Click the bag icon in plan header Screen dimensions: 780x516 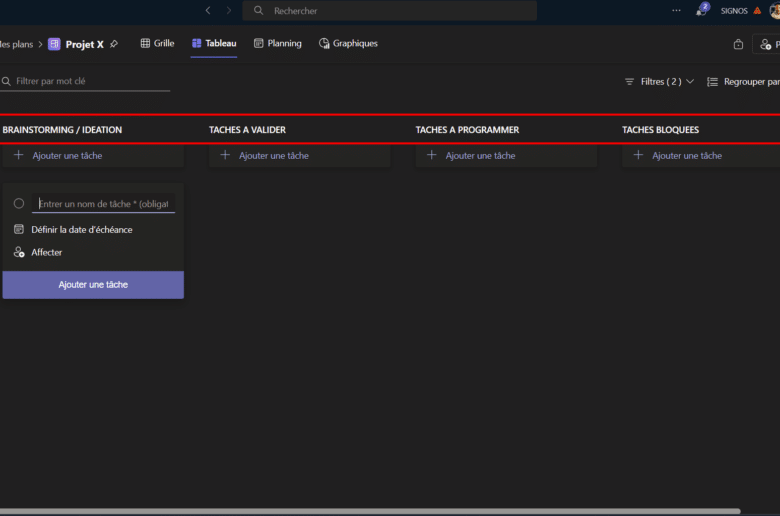click(738, 44)
